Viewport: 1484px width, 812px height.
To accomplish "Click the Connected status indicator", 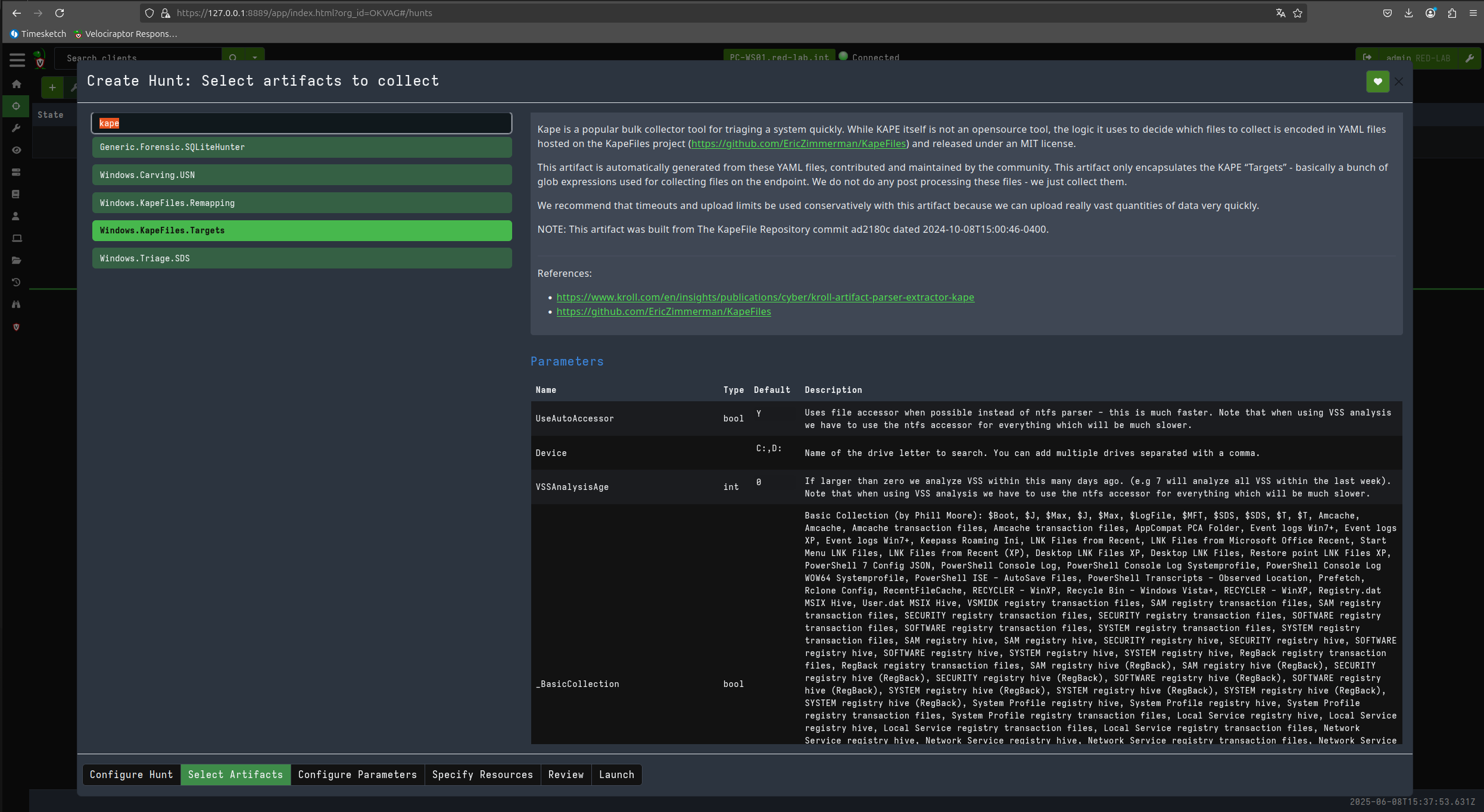I will (x=869, y=58).
